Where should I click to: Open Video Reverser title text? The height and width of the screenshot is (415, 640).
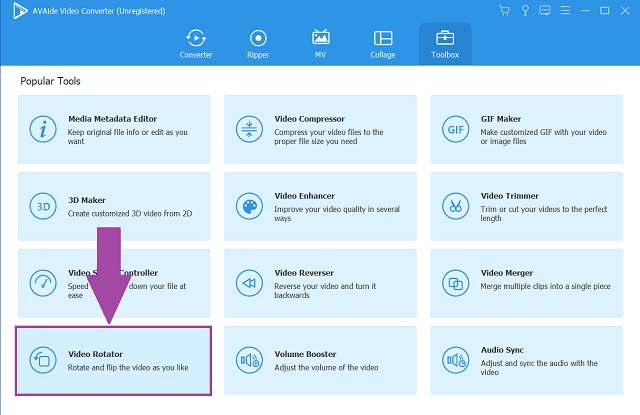tap(304, 273)
